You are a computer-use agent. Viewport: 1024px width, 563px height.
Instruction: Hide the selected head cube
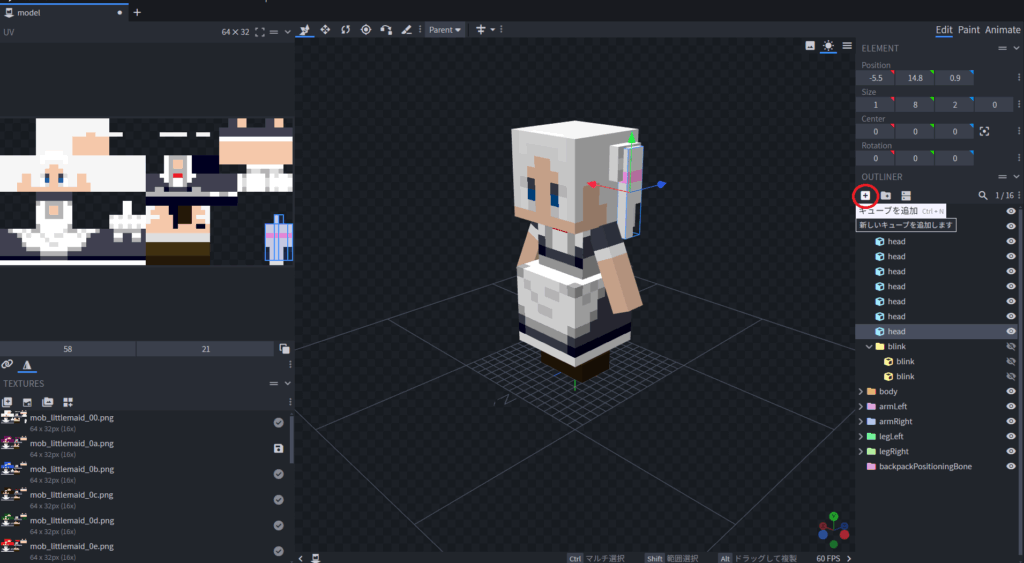coord(1011,331)
